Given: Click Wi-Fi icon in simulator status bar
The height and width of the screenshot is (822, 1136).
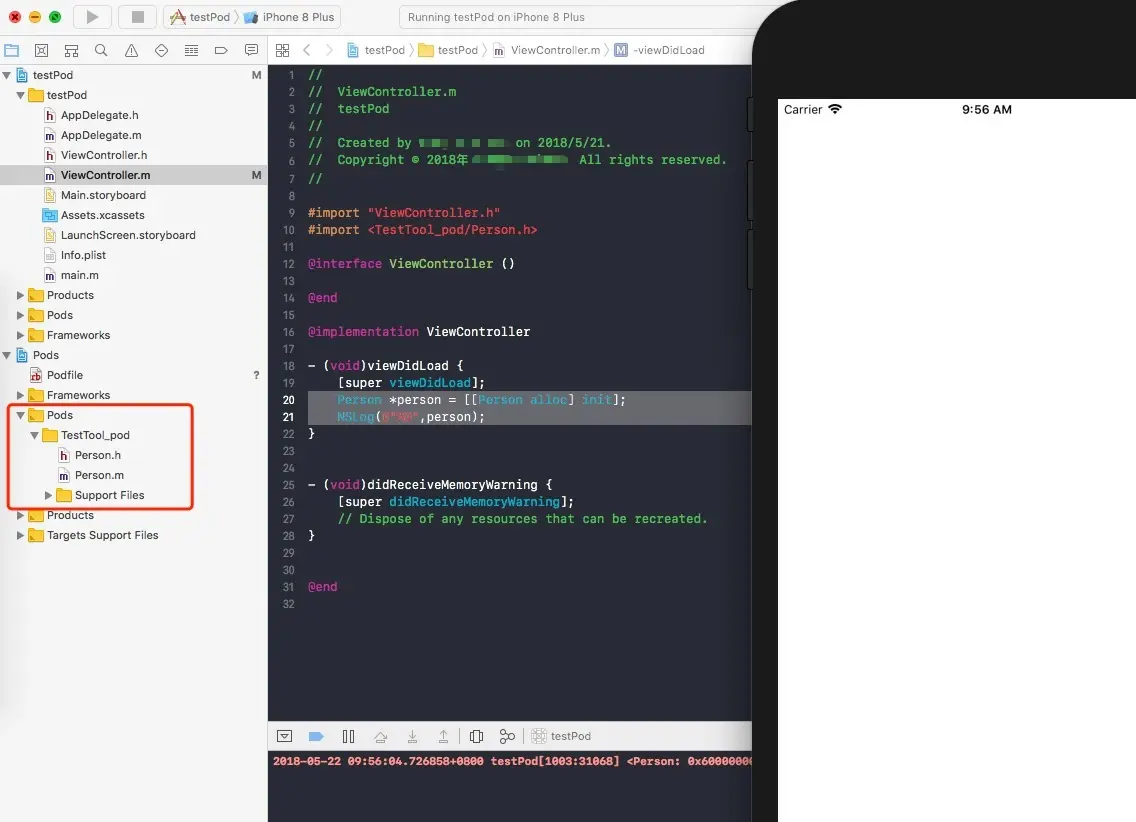Looking at the screenshot, I should (x=835, y=109).
